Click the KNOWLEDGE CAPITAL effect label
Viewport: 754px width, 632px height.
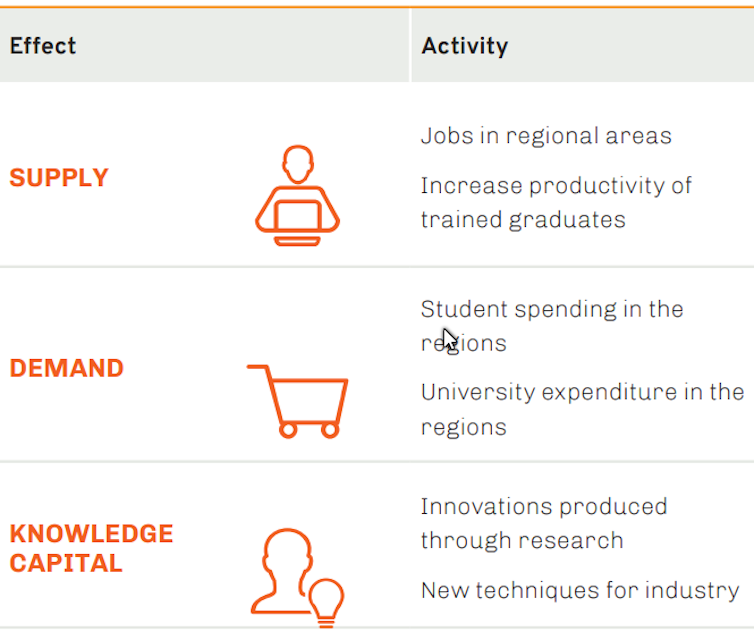click(91, 548)
